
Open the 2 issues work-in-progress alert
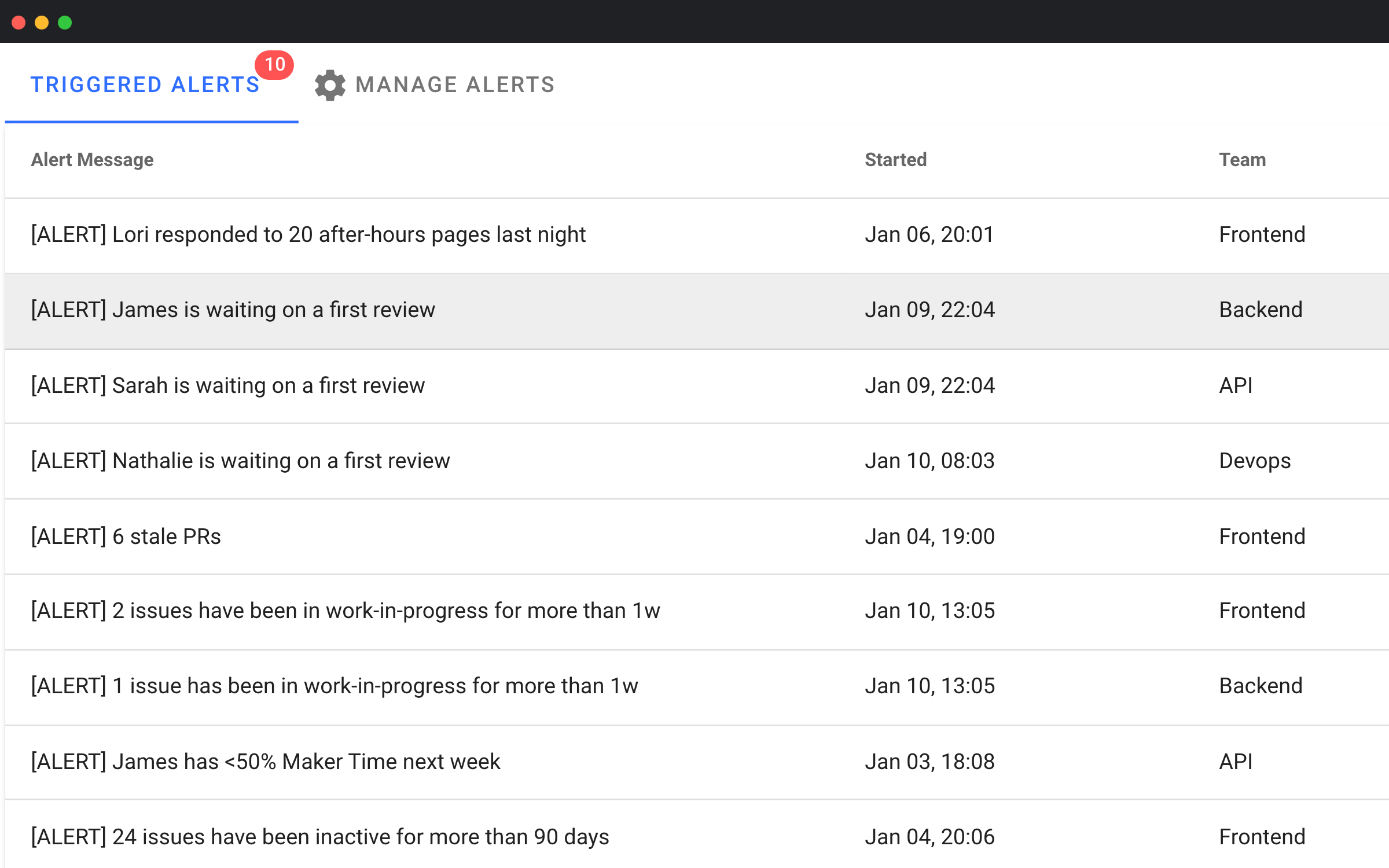click(345, 611)
